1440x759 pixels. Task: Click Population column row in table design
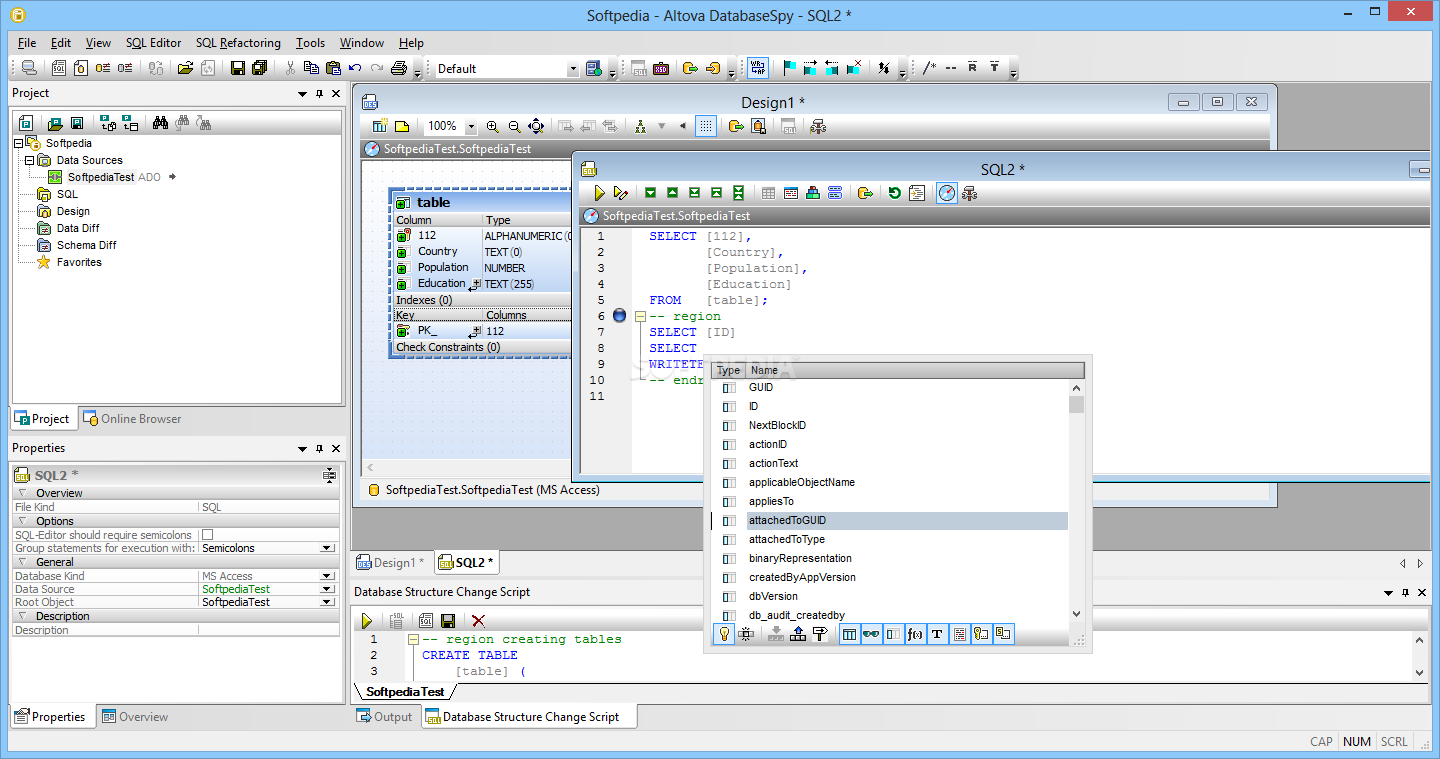click(x=480, y=268)
